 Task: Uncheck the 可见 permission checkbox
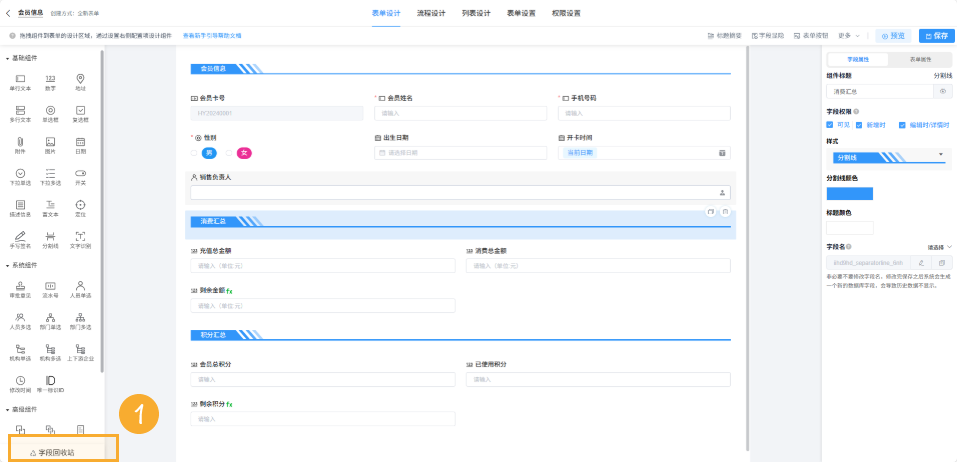pos(829,125)
